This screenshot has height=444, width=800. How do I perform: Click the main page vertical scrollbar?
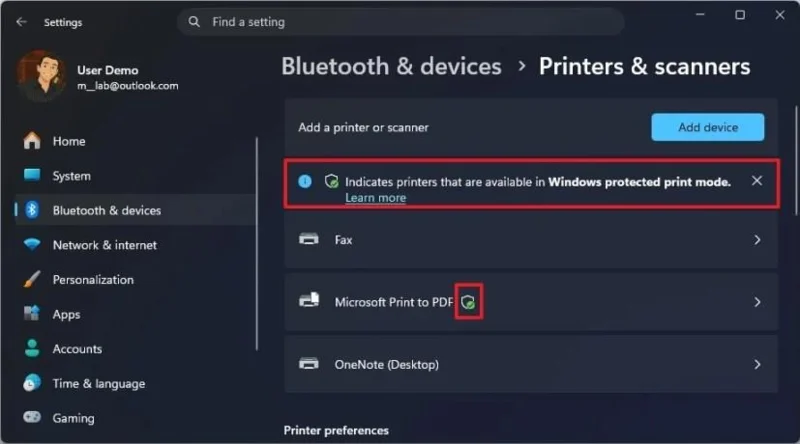coord(796,161)
